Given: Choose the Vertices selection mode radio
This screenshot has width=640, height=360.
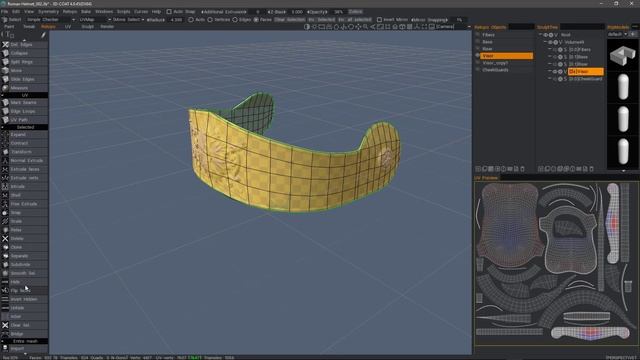Looking at the screenshot, I should [x=210, y=20].
